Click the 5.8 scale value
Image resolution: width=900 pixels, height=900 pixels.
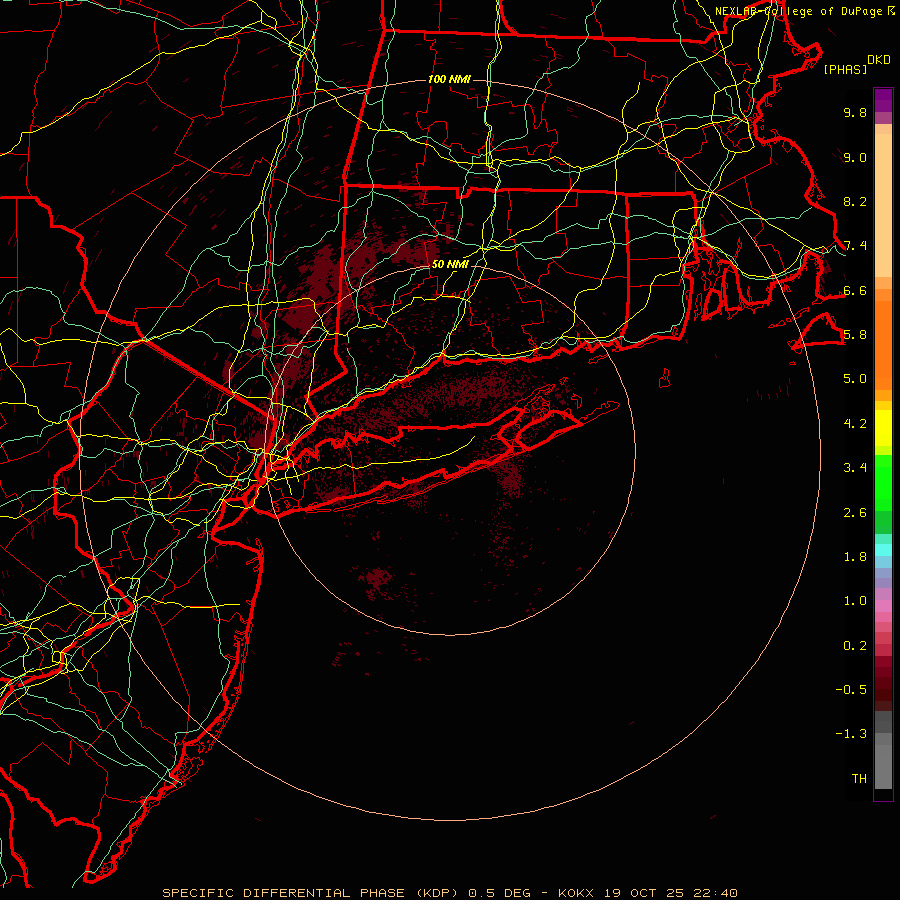tap(855, 335)
